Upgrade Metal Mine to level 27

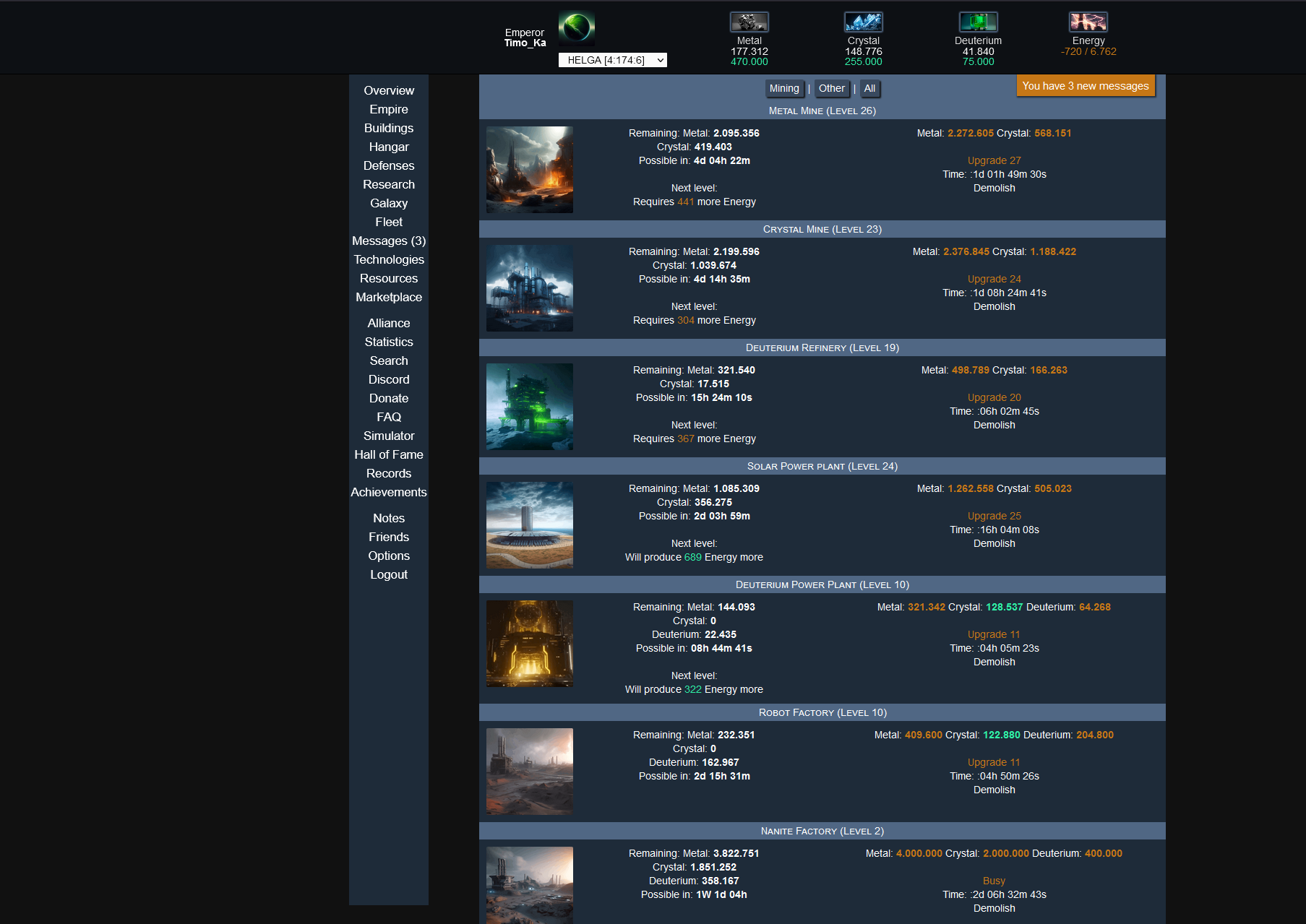[994, 160]
